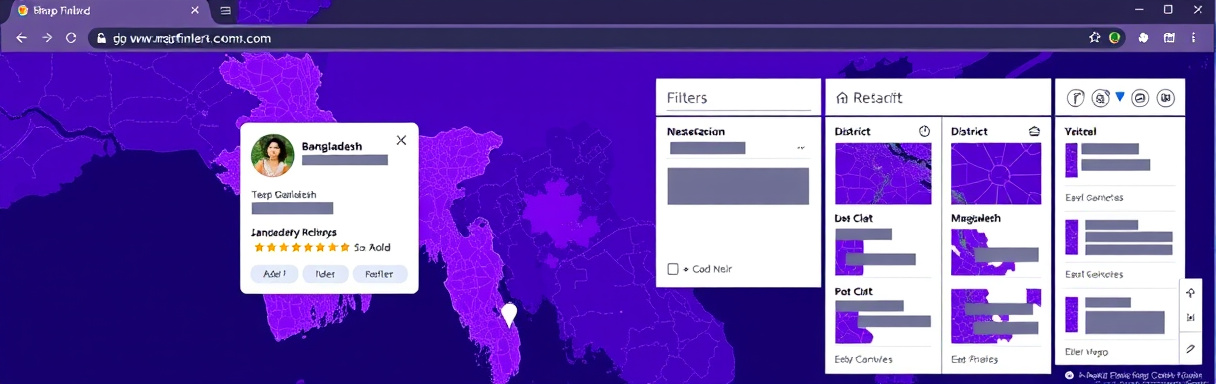Click the clock icon next to first District
The width and height of the screenshot is (1216, 384).
click(x=924, y=131)
